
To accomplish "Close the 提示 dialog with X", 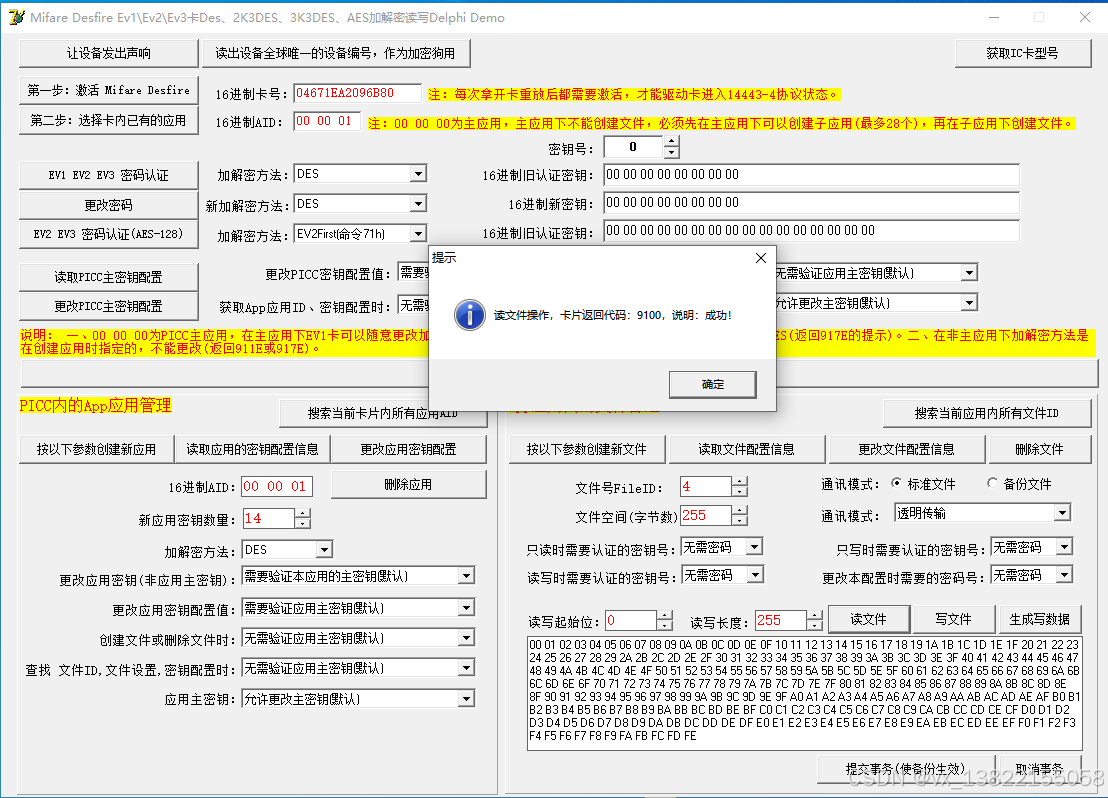I will click(x=760, y=258).
